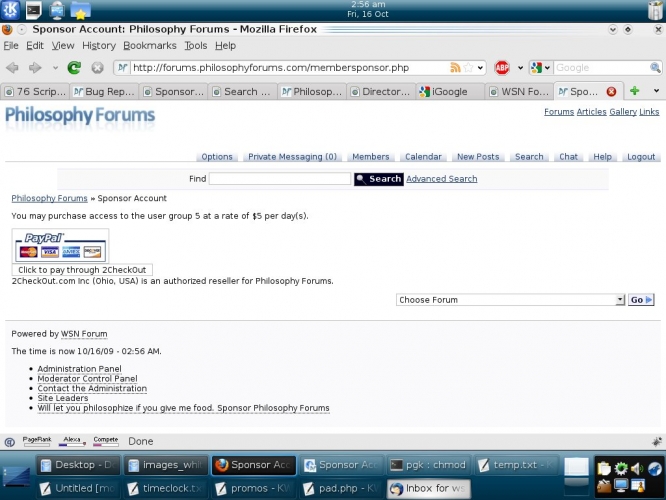Open the KDE application menu
Viewport: 666px width, 500px height.
point(10,11)
